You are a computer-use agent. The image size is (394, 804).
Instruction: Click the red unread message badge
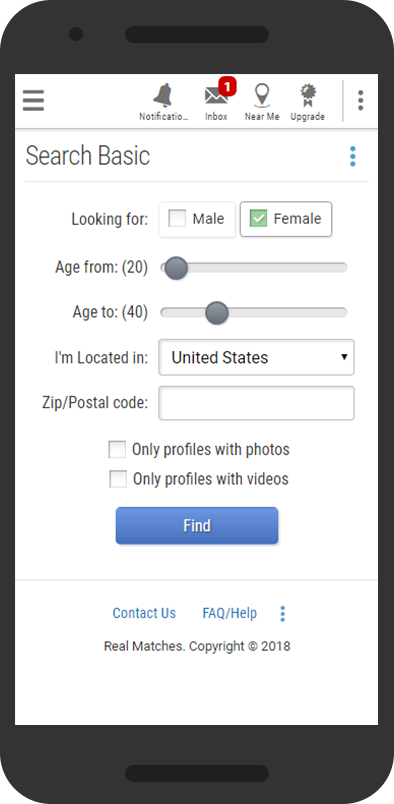(x=227, y=85)
